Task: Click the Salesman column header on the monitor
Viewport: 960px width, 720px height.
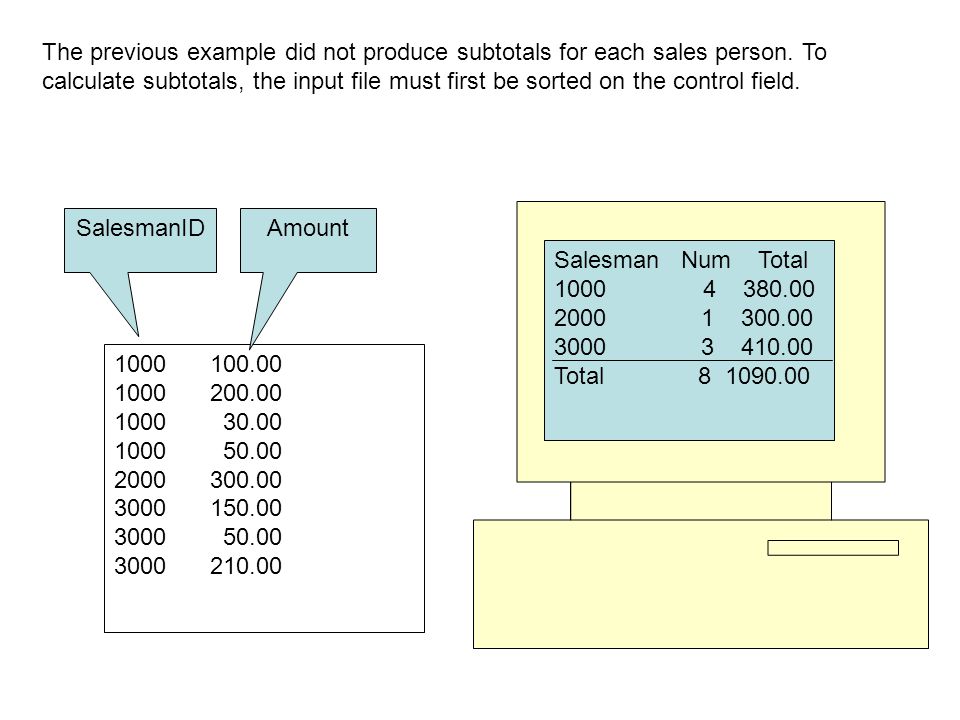Action: [606, 260]
